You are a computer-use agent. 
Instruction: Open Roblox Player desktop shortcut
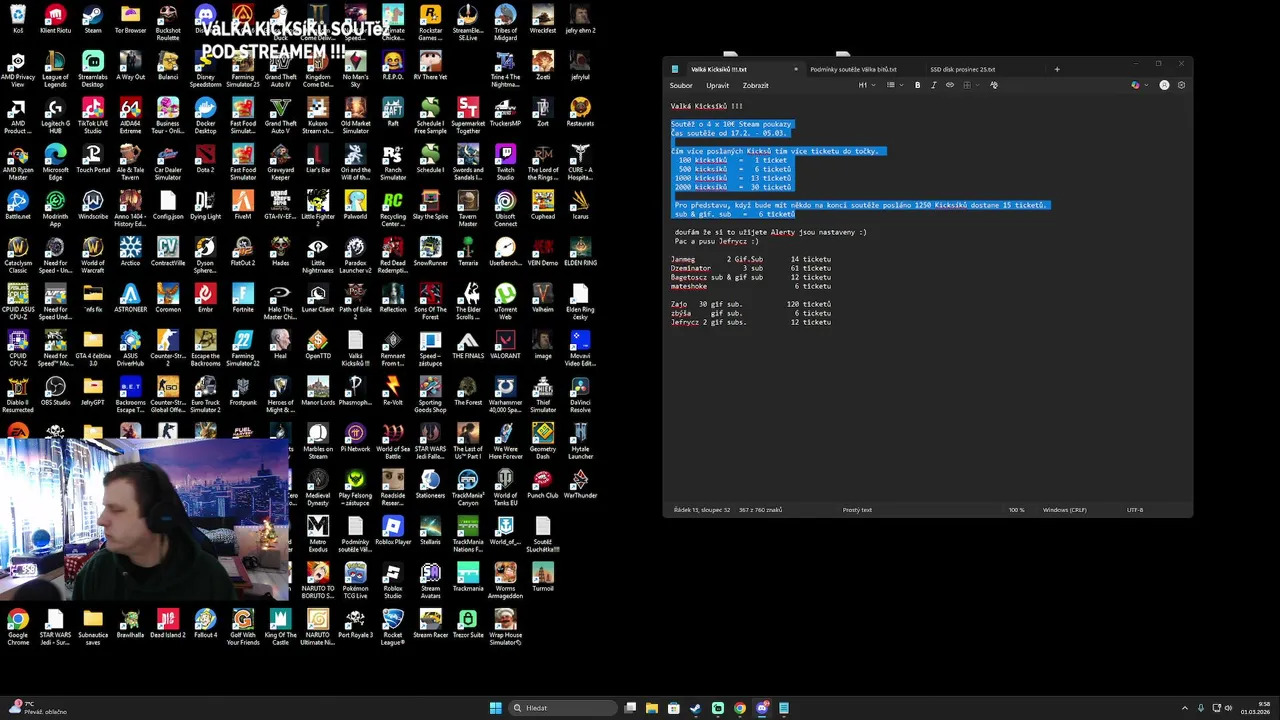[x=393, y=531]
